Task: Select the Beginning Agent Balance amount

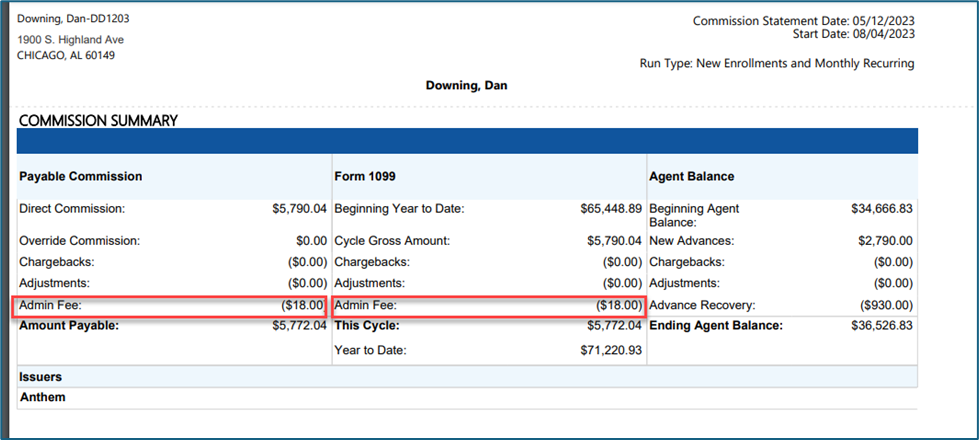Action: tap(882, 209)
